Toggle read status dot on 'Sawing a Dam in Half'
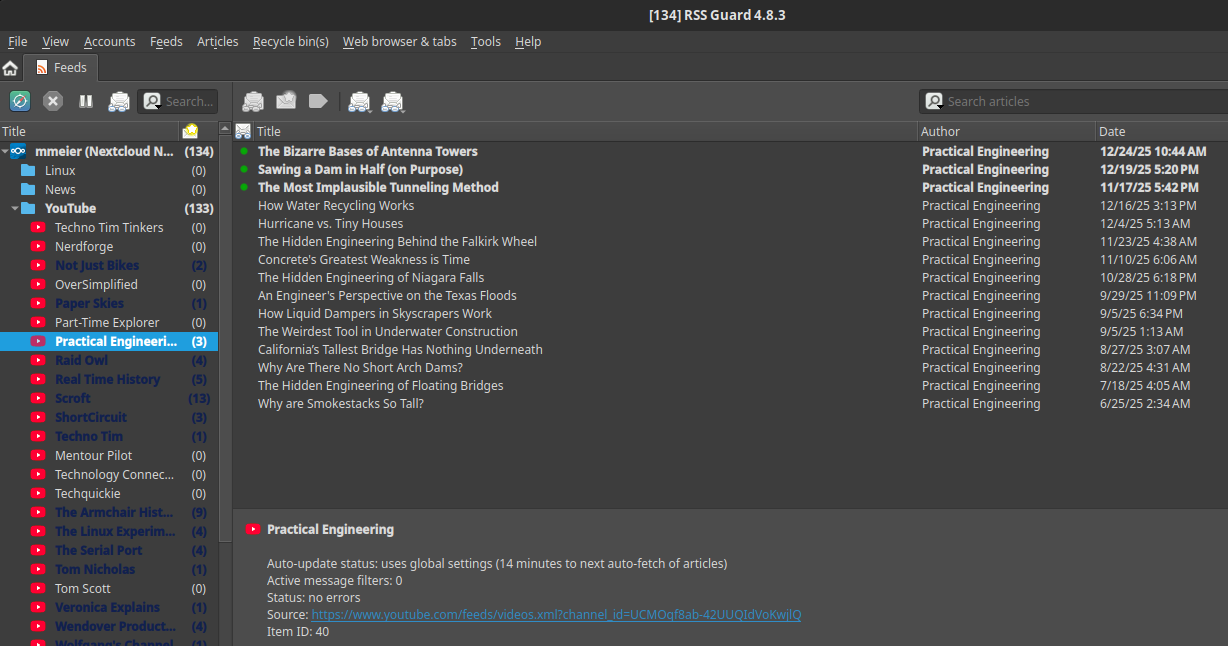Viewport: 1228px width, 646px height. click(246, 169)
